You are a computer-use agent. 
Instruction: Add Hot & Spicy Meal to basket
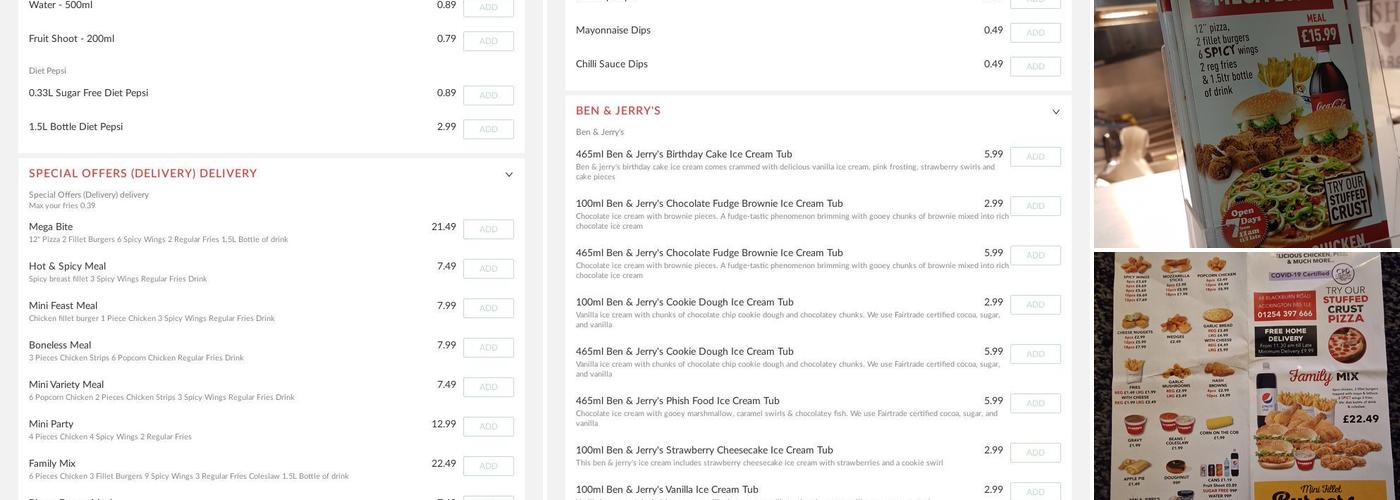coord(488,269)
